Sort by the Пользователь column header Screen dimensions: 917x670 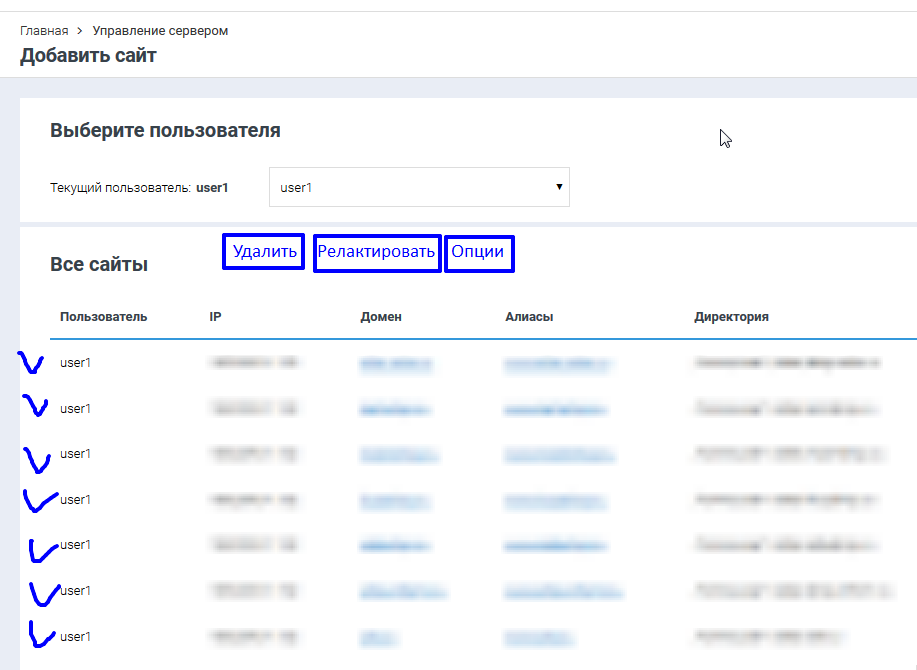pyautogui.click(x=103, y=317)
